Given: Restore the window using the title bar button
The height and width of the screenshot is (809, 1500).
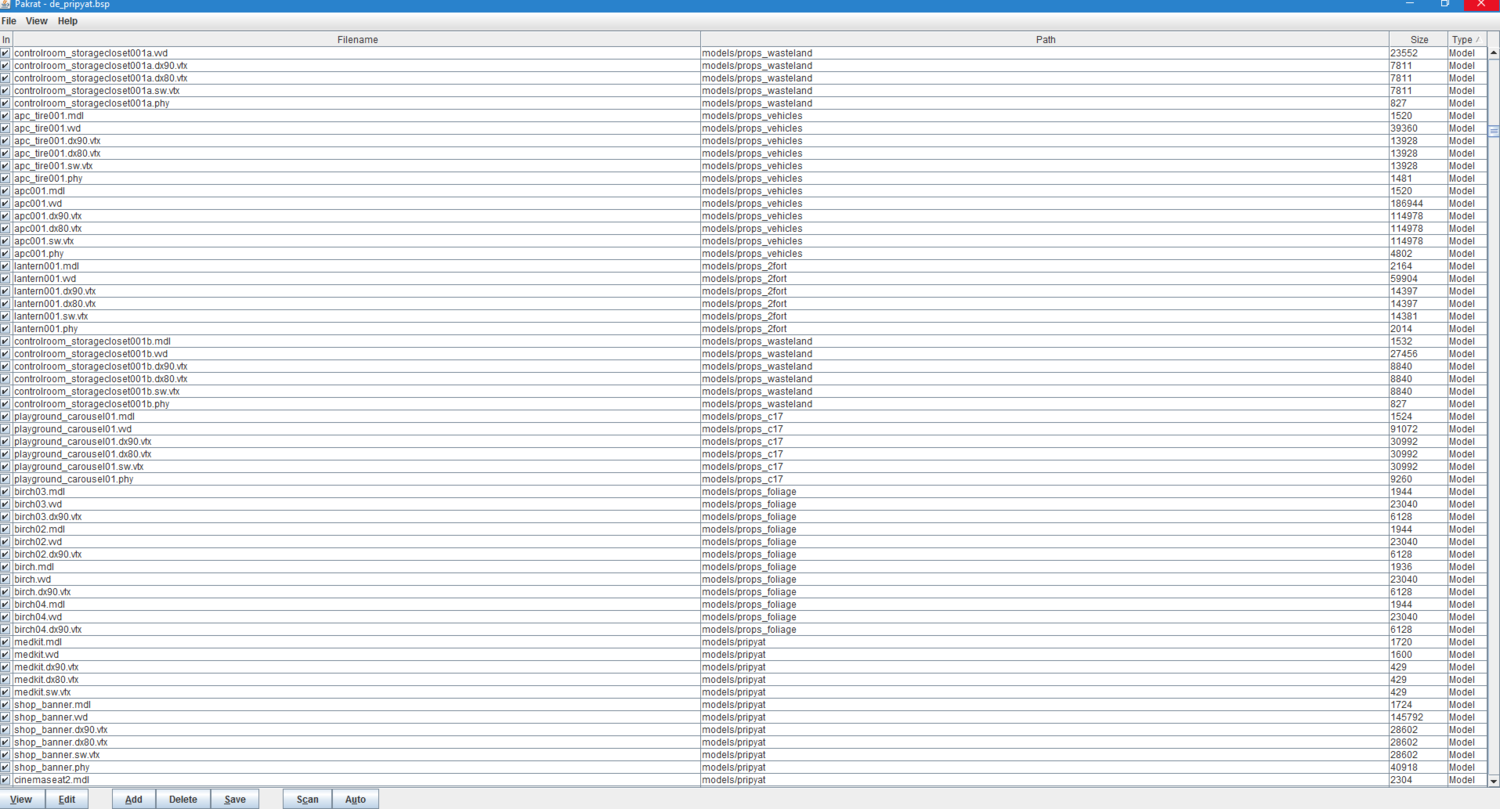Looking at the screenshot, I should coord(1445,5).
